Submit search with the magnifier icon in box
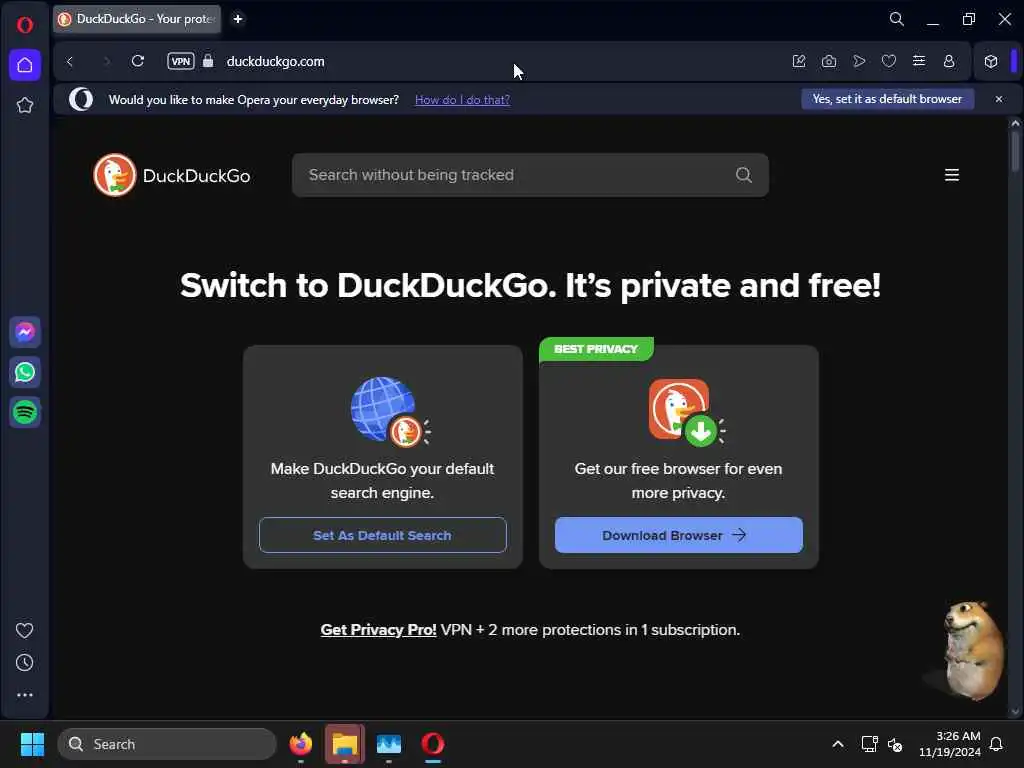 click(744, 175)
